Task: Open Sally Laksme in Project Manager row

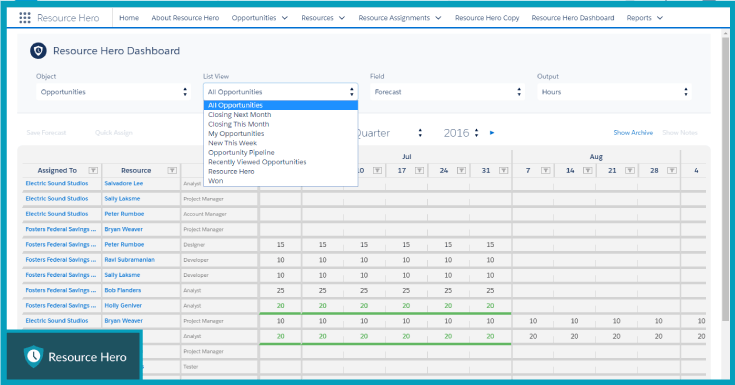Action: tap(122, 198)
